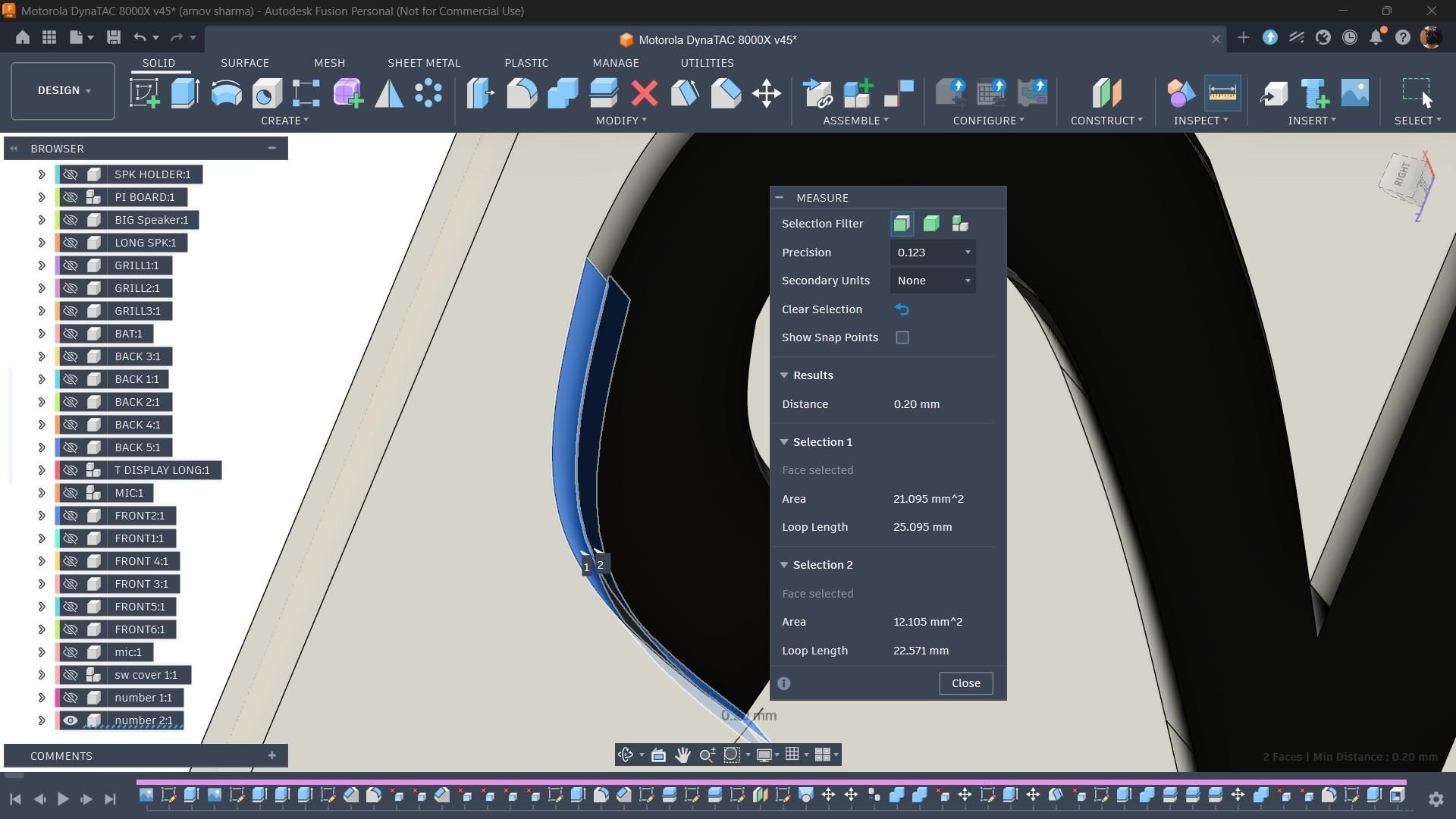Open the Orbit navigation tool

click(x=626, y=755)
